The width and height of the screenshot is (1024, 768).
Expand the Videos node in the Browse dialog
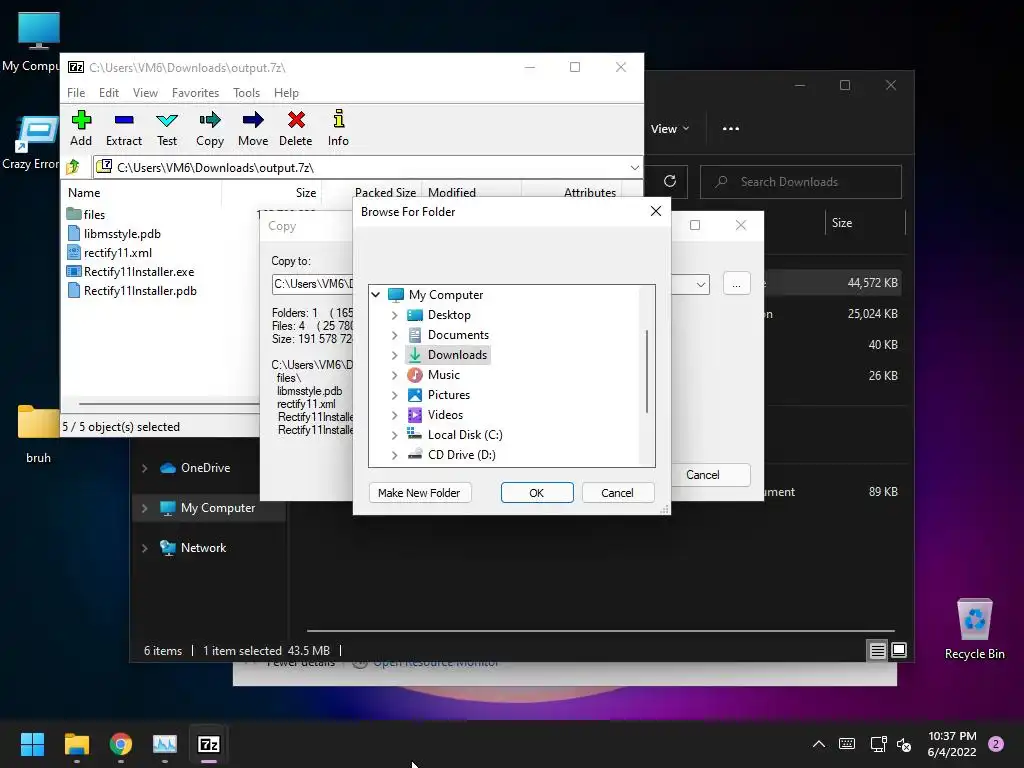(x=394, y=415)
